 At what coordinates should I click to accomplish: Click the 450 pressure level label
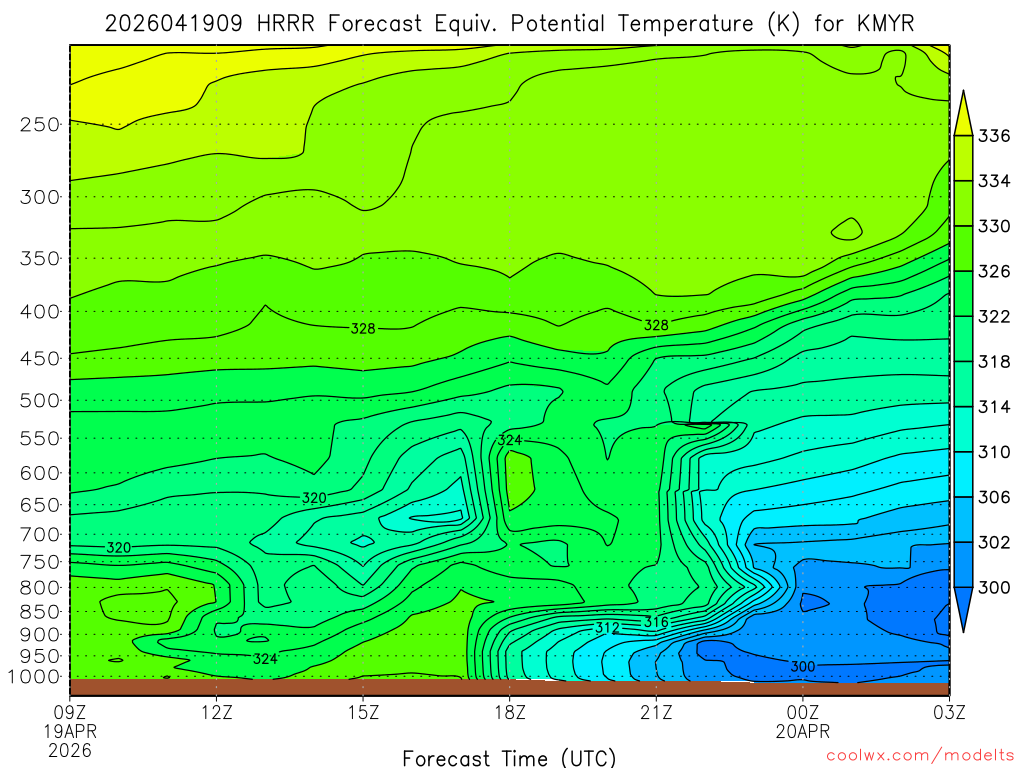pyautogui.click(x=40, y=359)
